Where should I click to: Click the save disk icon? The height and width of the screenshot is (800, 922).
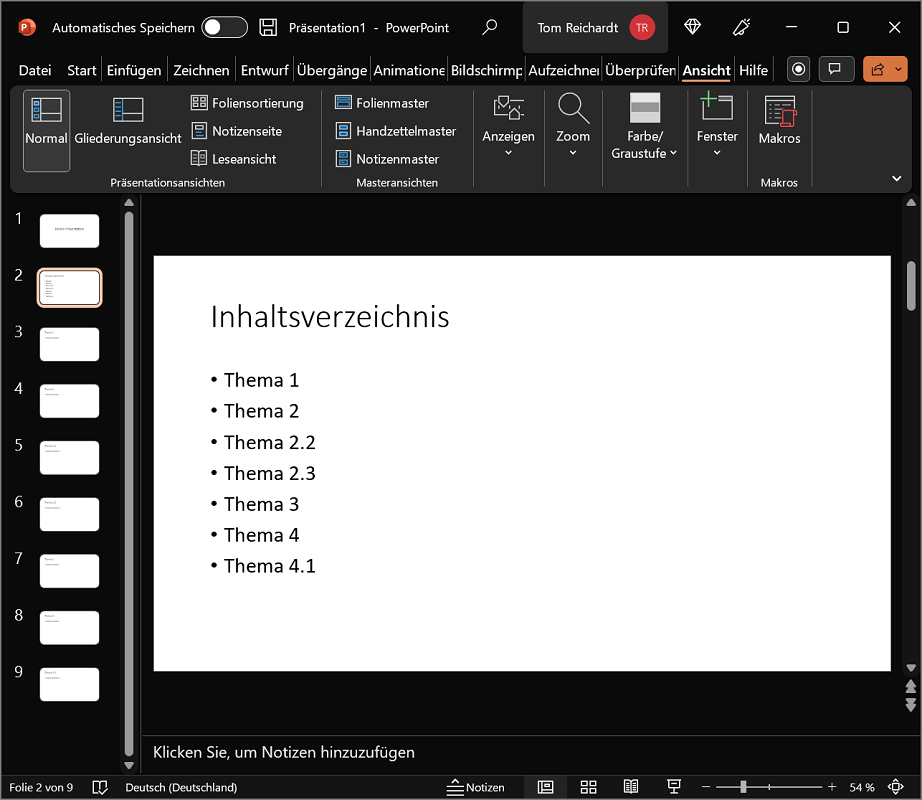tap(268, 27)
